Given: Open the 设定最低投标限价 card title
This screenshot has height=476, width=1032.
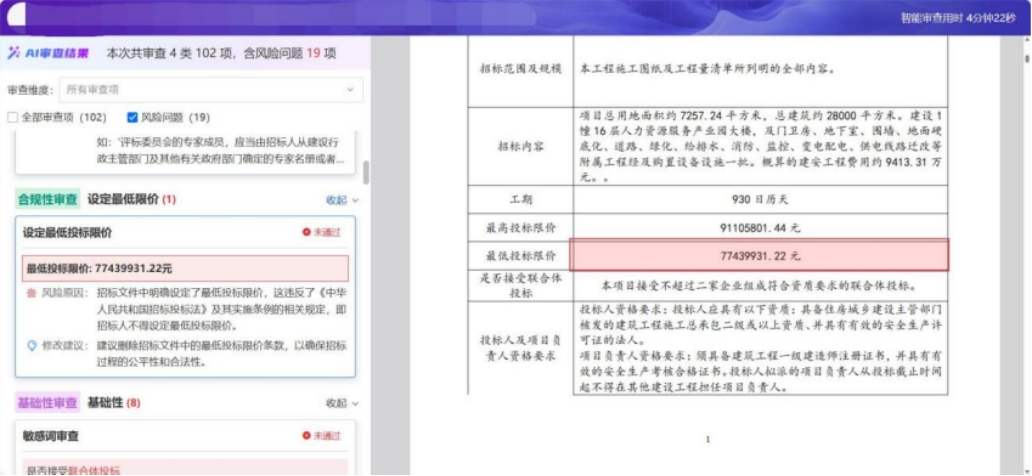Looking at the screenshot, I should click(x=68, y=233).
